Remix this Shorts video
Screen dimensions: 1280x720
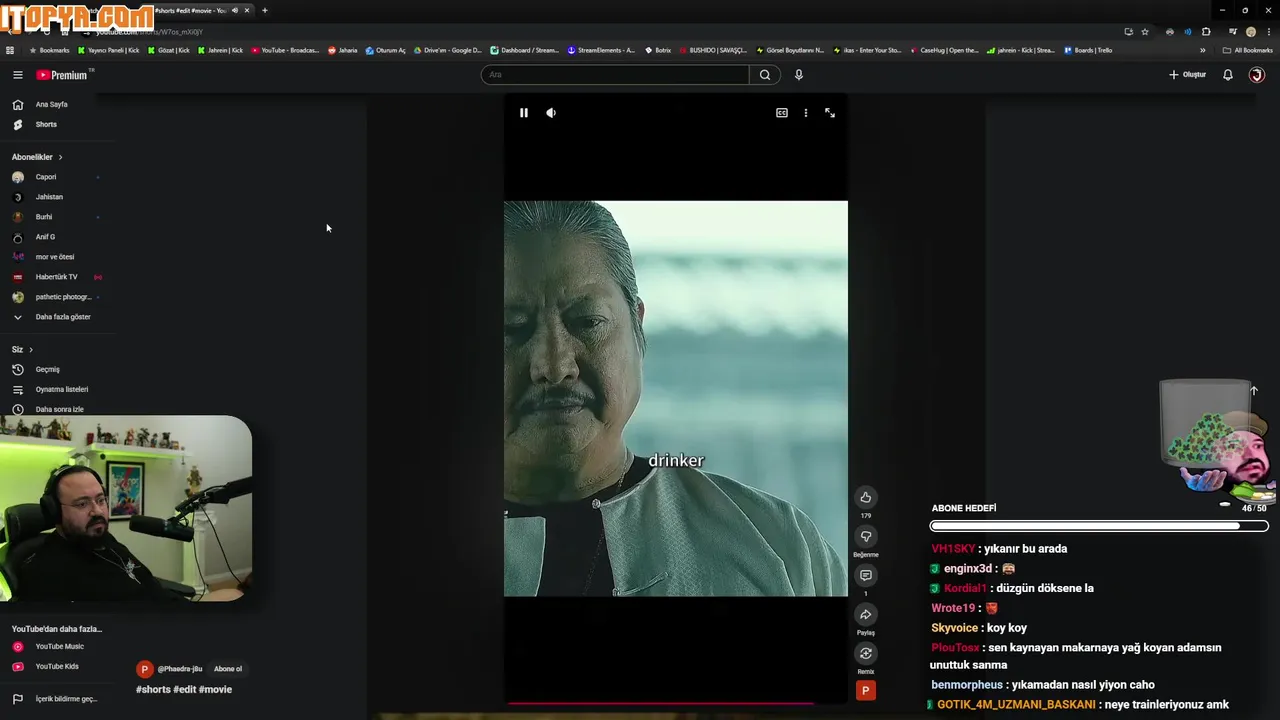tap(866, 653)
